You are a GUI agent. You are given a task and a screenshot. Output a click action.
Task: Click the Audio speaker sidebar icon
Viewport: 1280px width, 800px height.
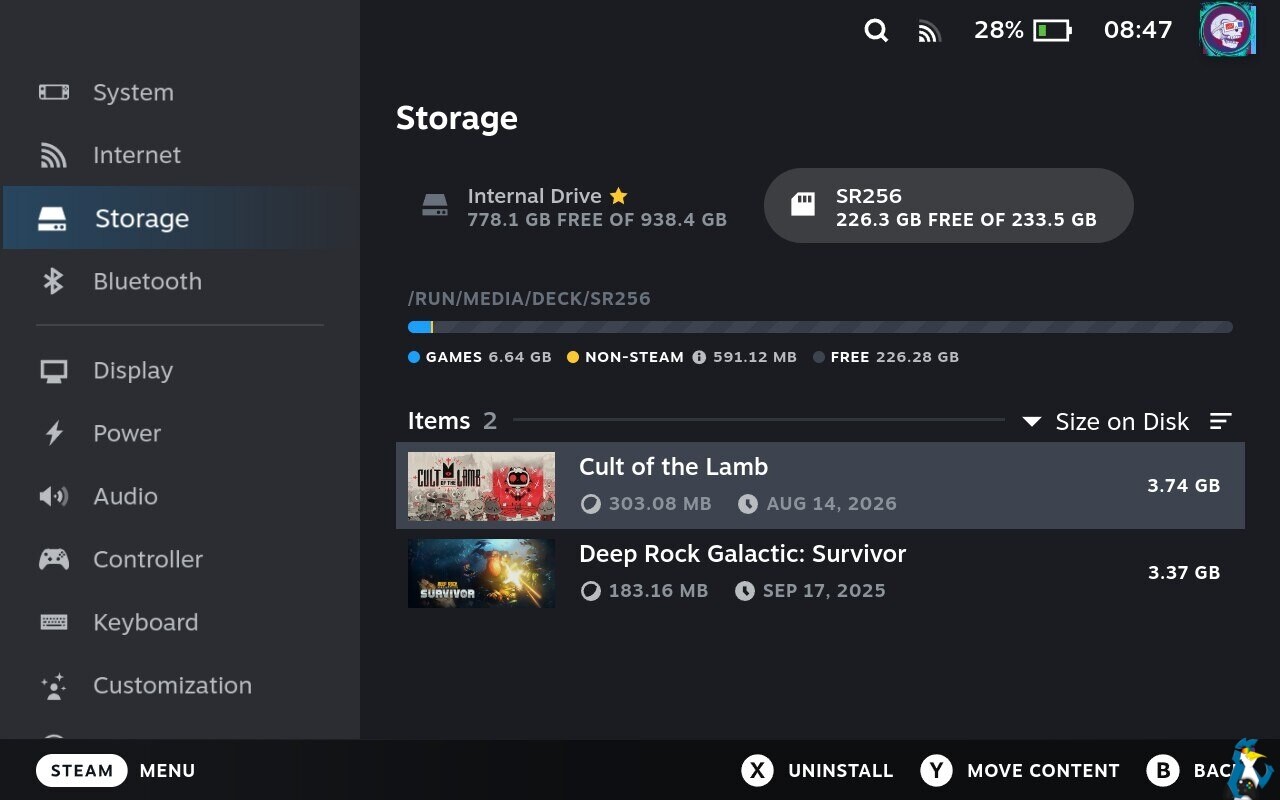(53, 496)
